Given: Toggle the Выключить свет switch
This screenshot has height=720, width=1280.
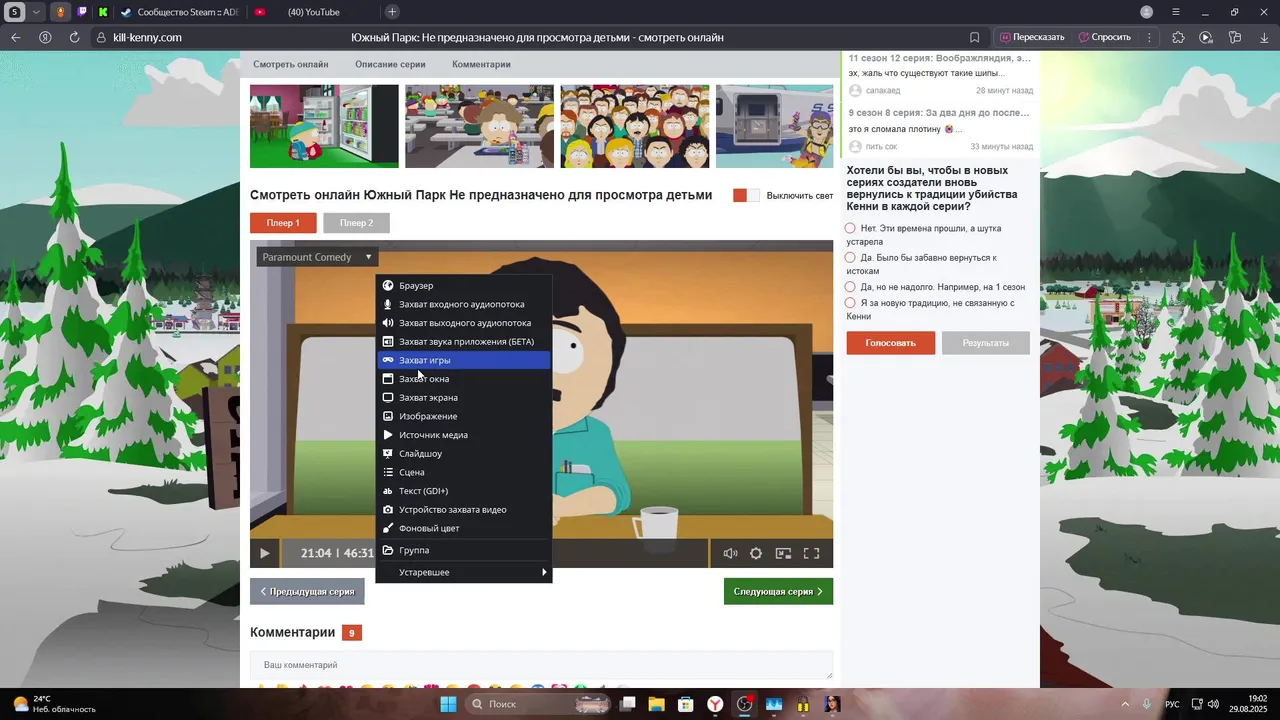Looking at the screenshot, I should 746,195.
